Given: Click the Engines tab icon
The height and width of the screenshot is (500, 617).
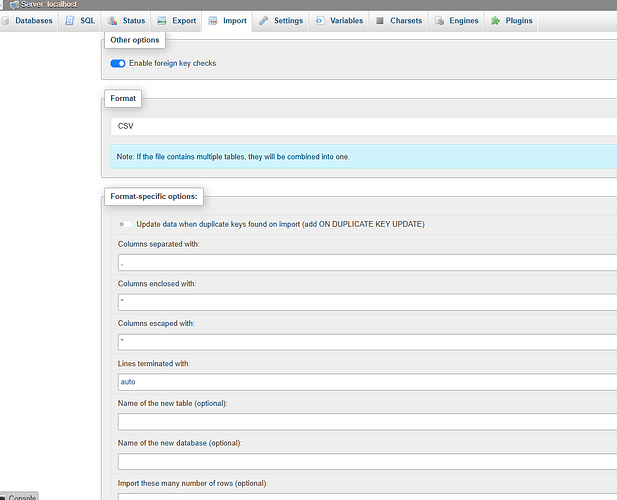Looking at the screenshot, I should coord(439,21).
